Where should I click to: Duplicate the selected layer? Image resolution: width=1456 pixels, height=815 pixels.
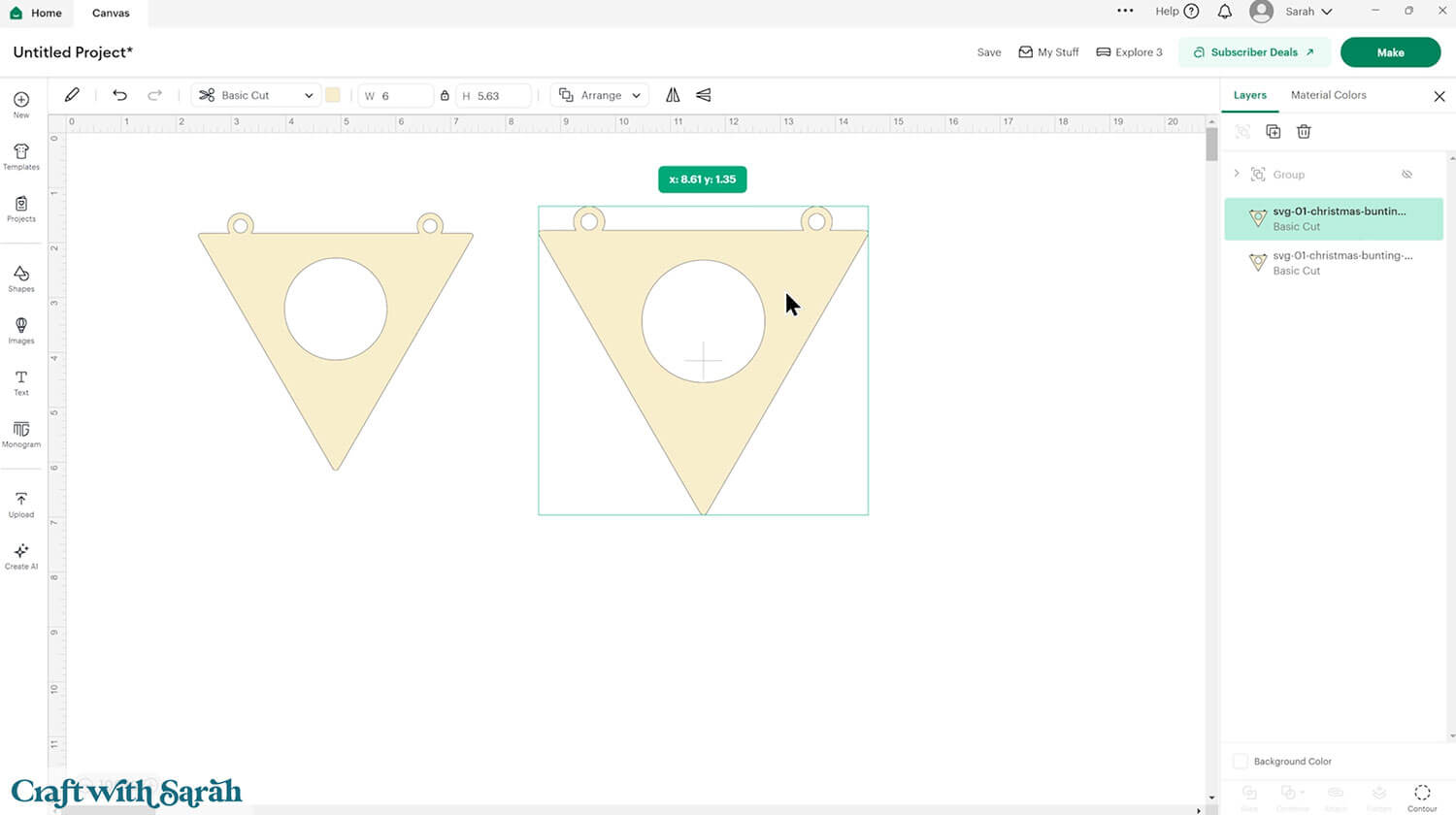pos(1274,131)
